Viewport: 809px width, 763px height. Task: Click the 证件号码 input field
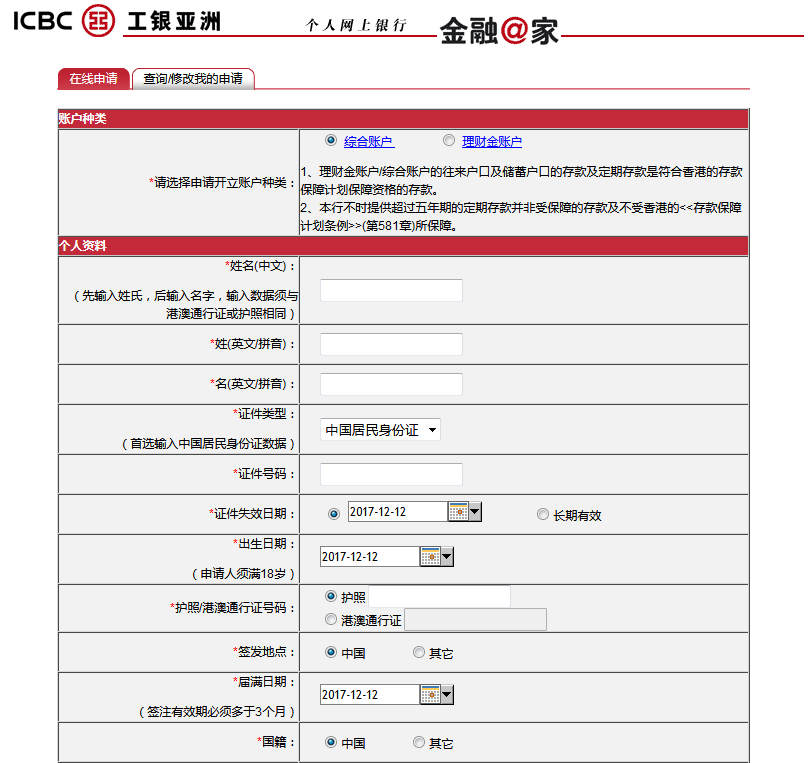pyautogui.click(x=391, y=474)
